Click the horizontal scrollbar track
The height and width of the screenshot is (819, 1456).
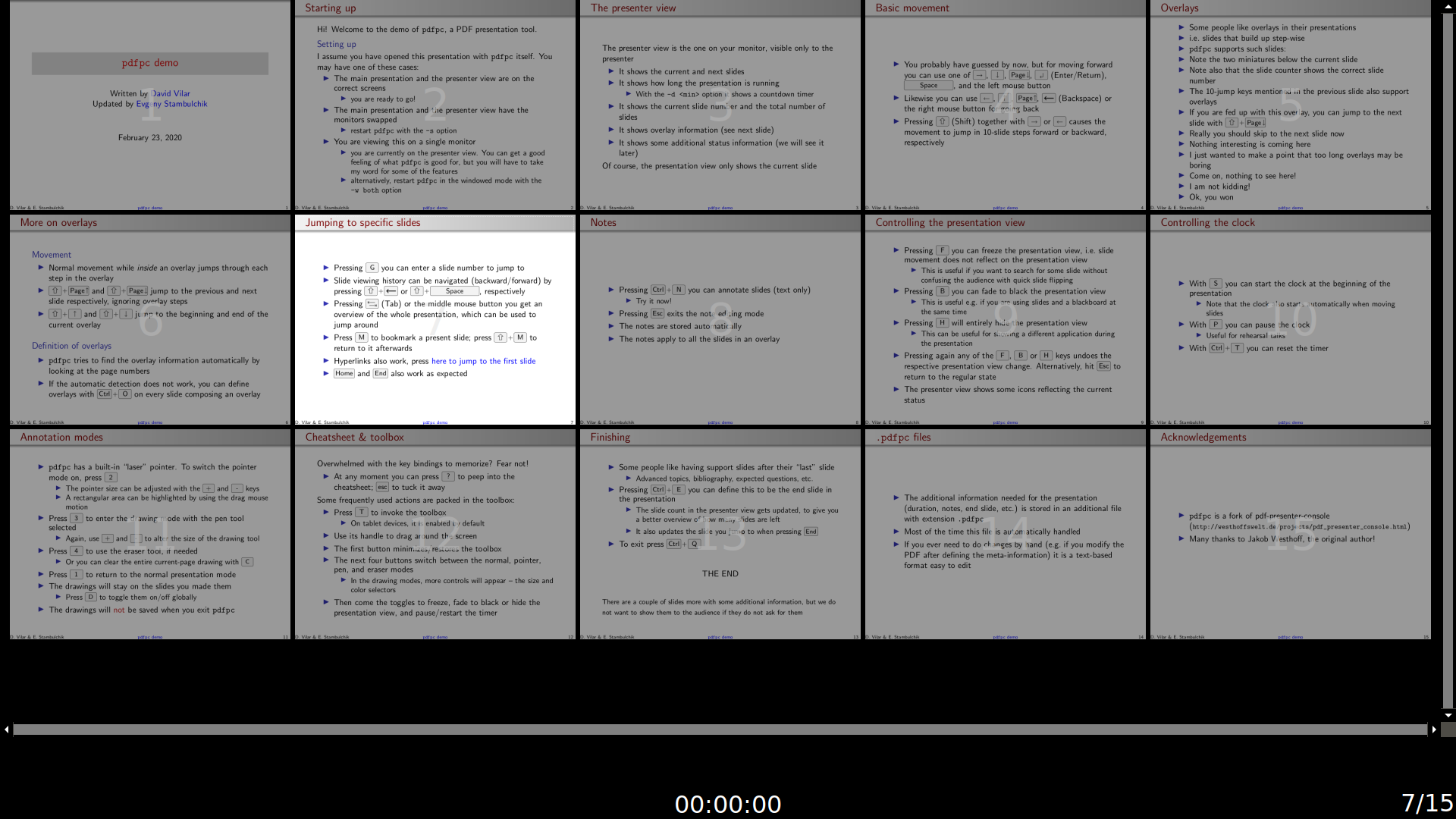pyautogui.click(x=720, y=730)
